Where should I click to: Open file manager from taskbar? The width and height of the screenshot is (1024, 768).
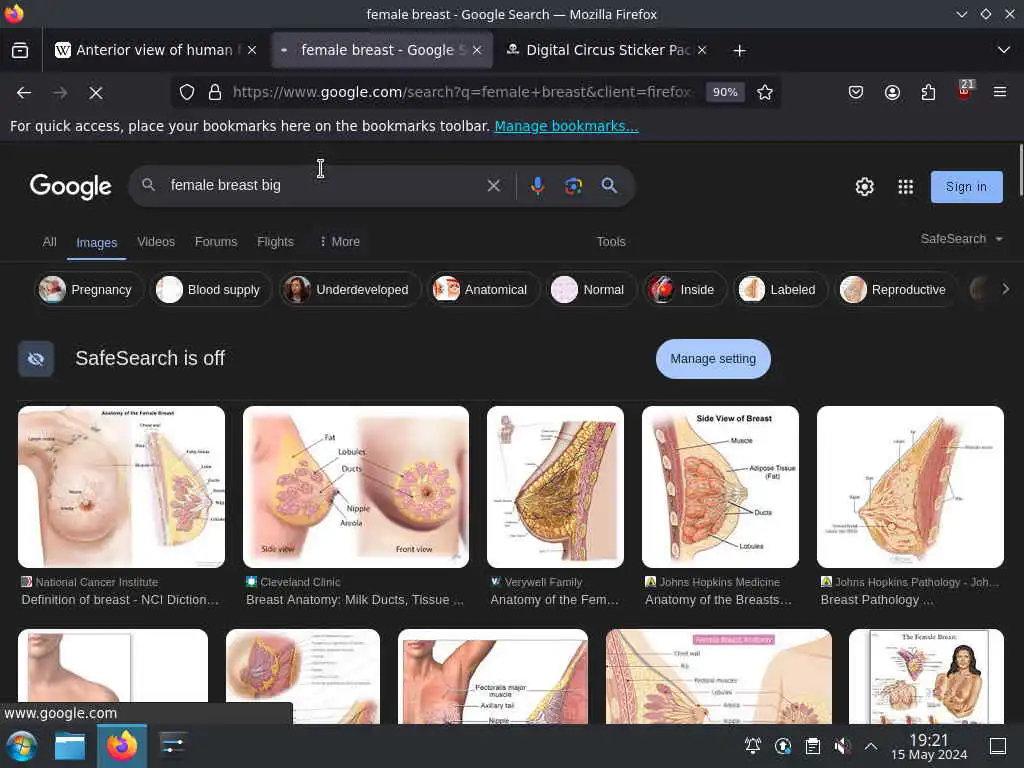click(70, 746)
